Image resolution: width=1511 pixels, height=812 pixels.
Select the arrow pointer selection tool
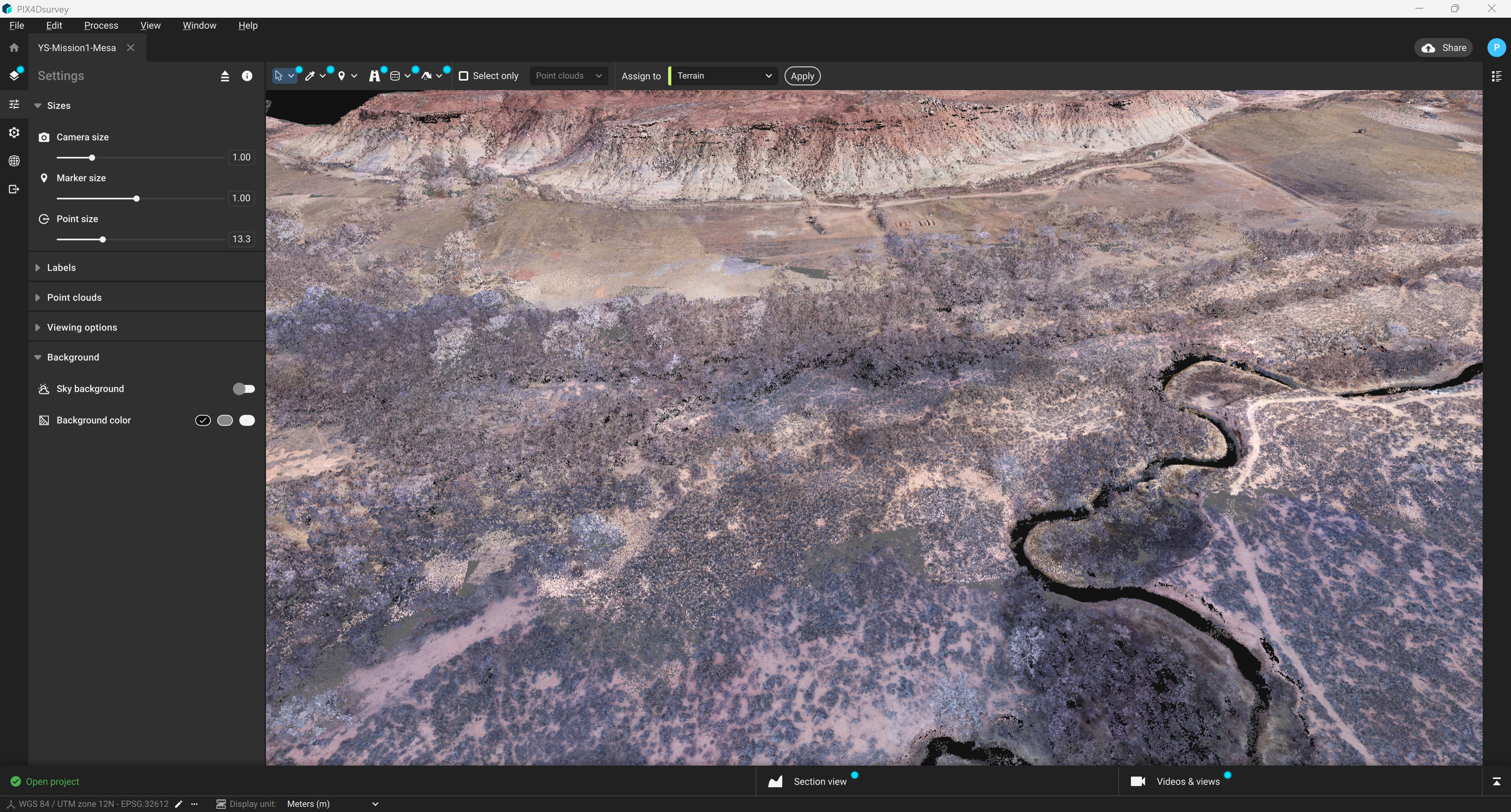click(279, 76)
